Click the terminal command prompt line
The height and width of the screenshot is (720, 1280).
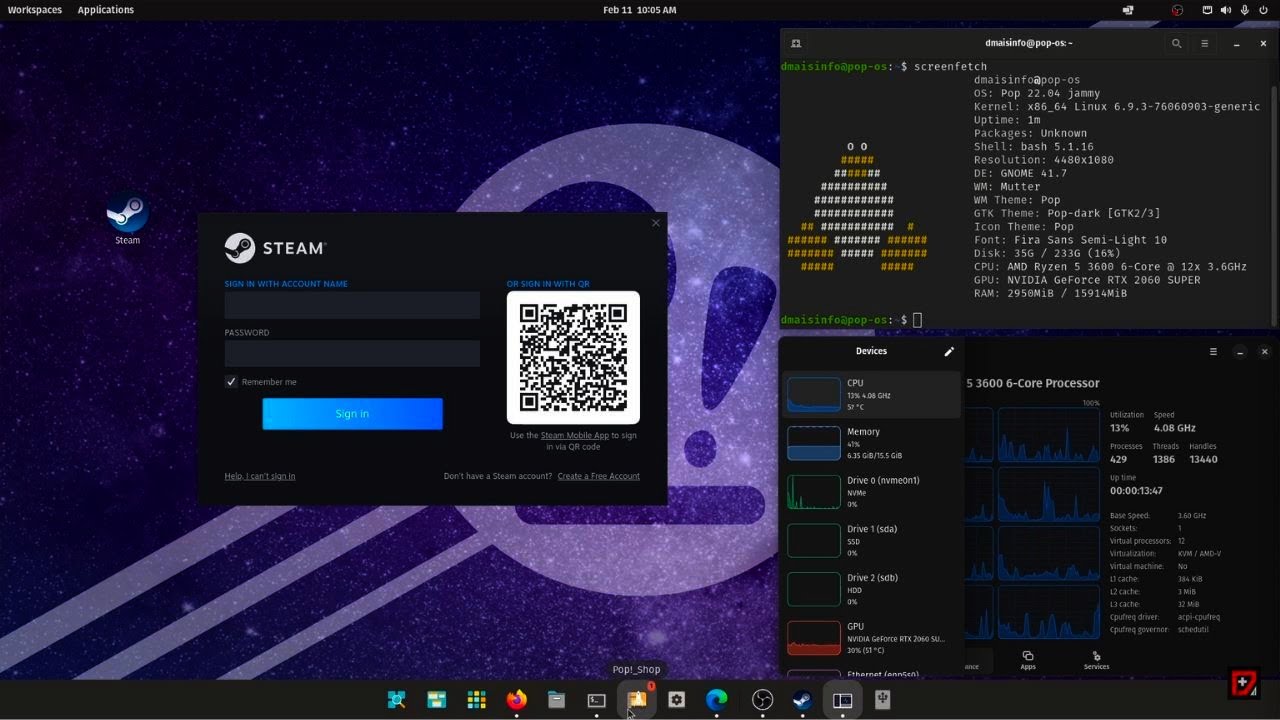[851, 320]
